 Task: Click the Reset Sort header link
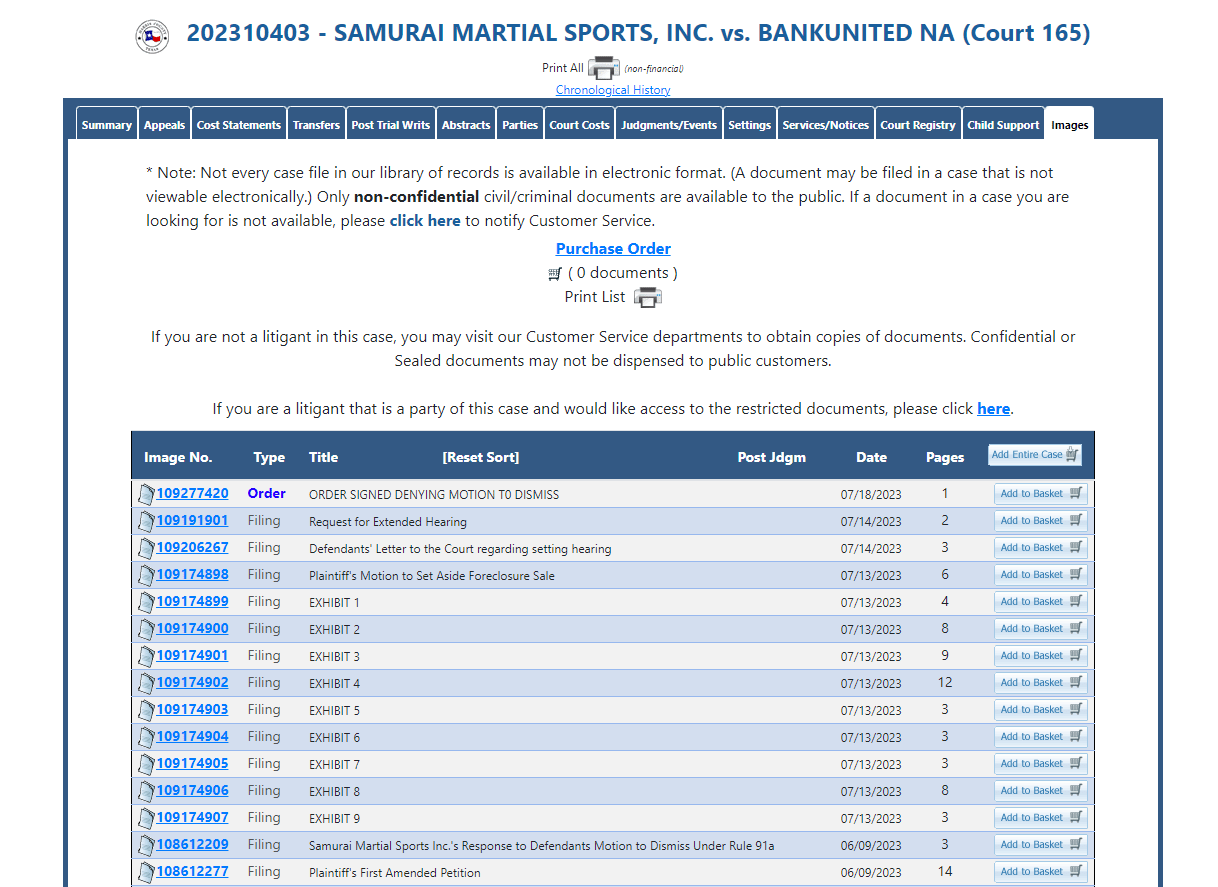[481, 457]
